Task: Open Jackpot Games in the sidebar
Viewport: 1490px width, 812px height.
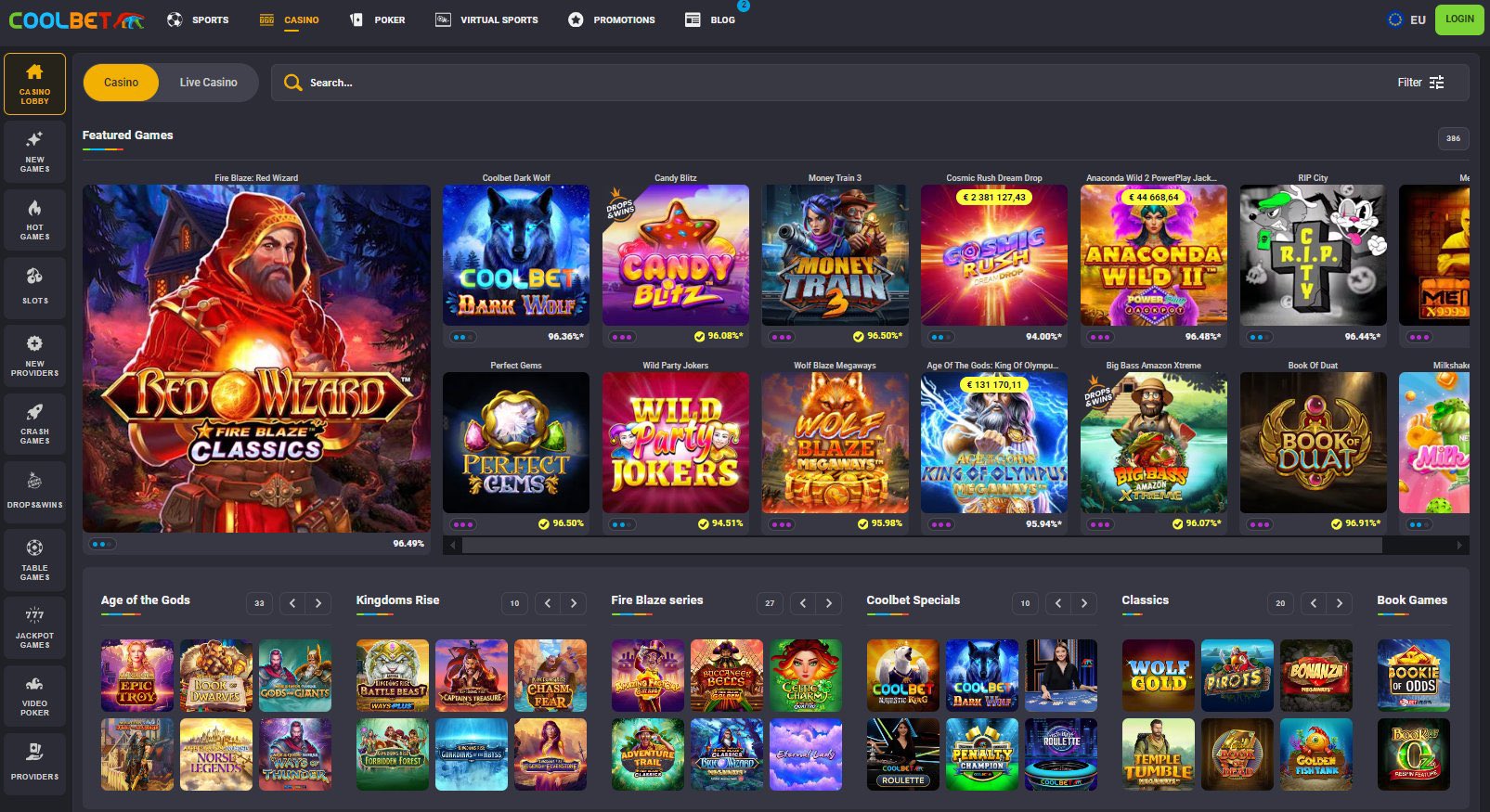Action: coord(34,628)
